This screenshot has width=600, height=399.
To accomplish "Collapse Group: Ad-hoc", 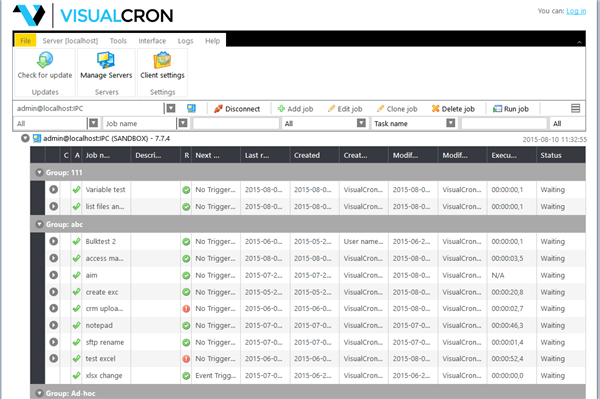I will (x=39, y=393).
